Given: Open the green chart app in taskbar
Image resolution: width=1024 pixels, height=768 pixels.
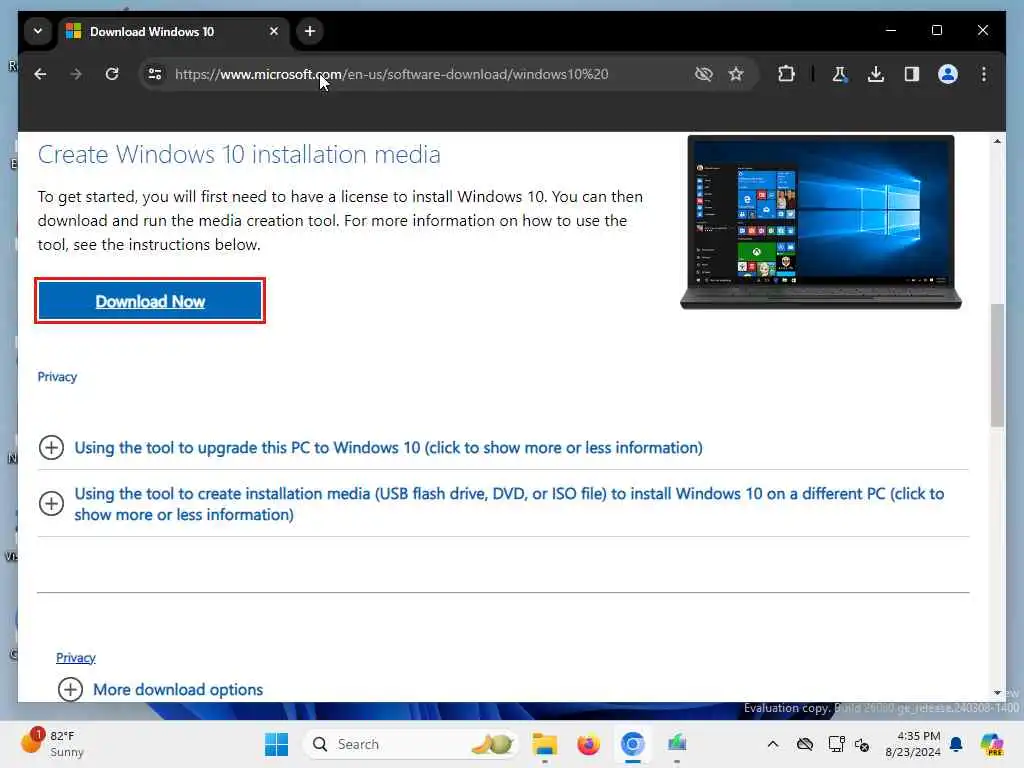Looking at the screenshot, I should (677, 743).
